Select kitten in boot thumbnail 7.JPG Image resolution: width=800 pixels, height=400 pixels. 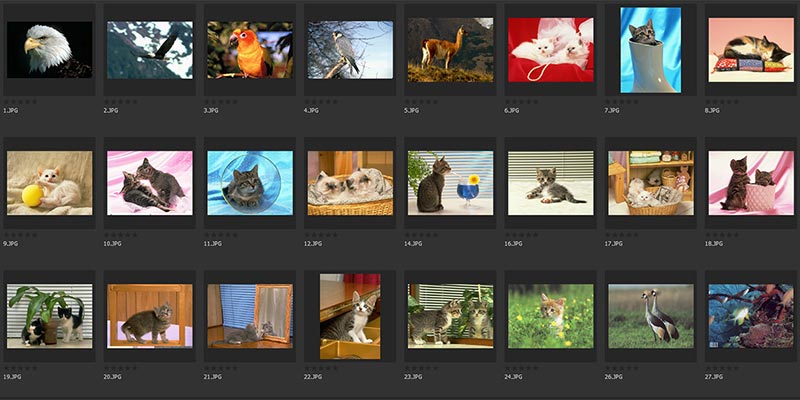651,50
